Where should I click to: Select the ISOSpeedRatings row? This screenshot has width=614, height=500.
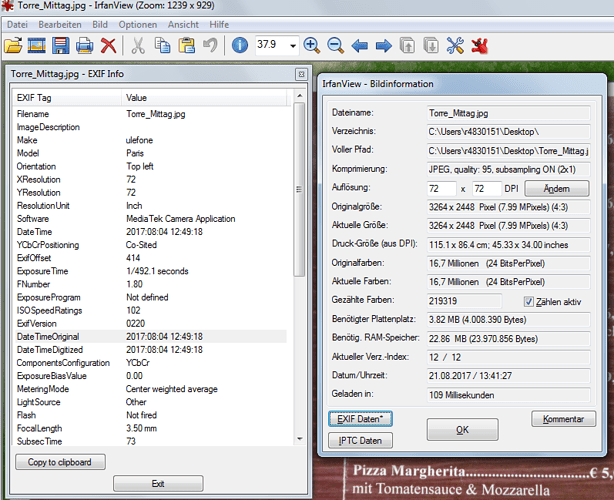[x=151, y=310]
